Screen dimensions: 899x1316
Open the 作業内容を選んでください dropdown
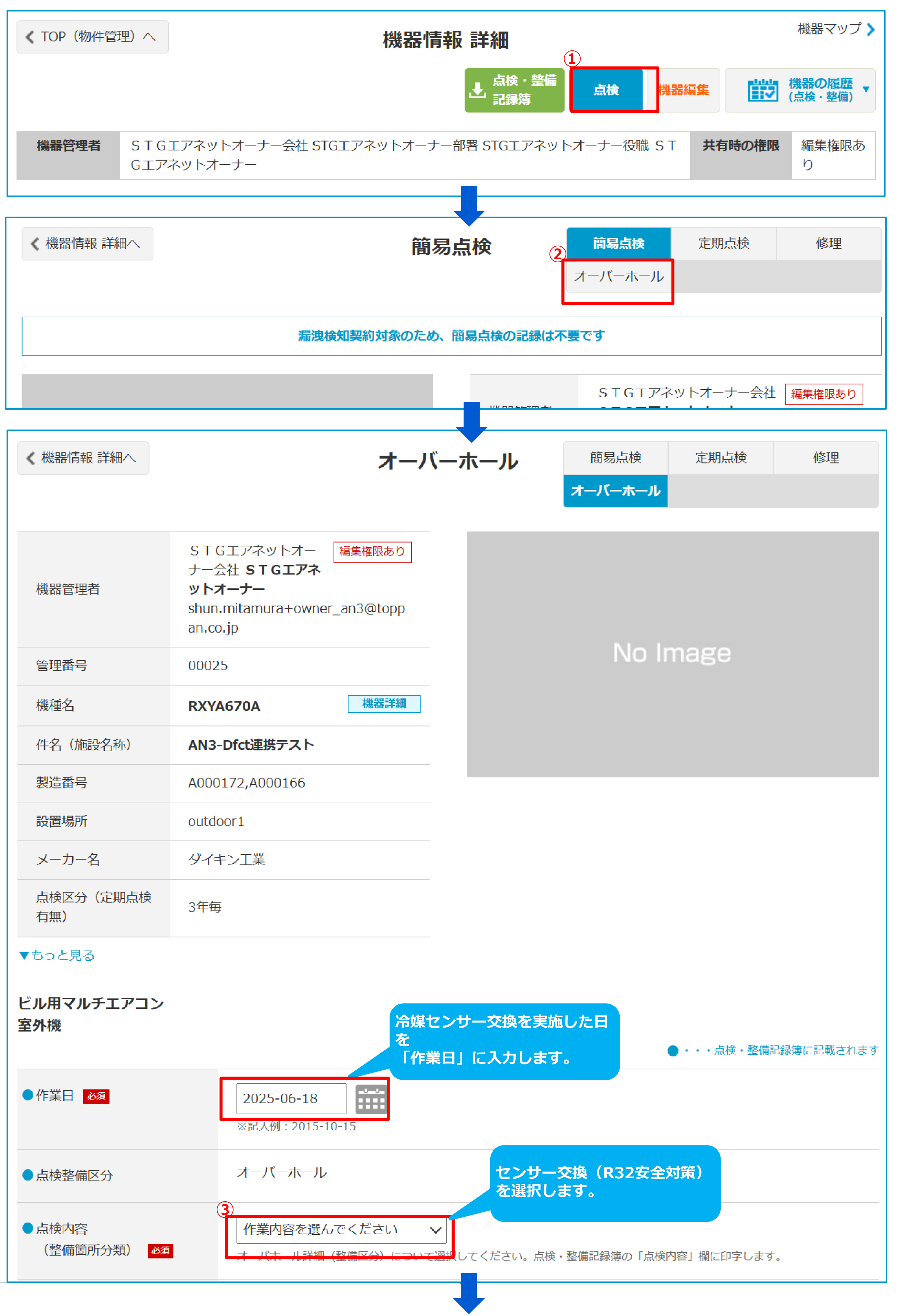341,1230
